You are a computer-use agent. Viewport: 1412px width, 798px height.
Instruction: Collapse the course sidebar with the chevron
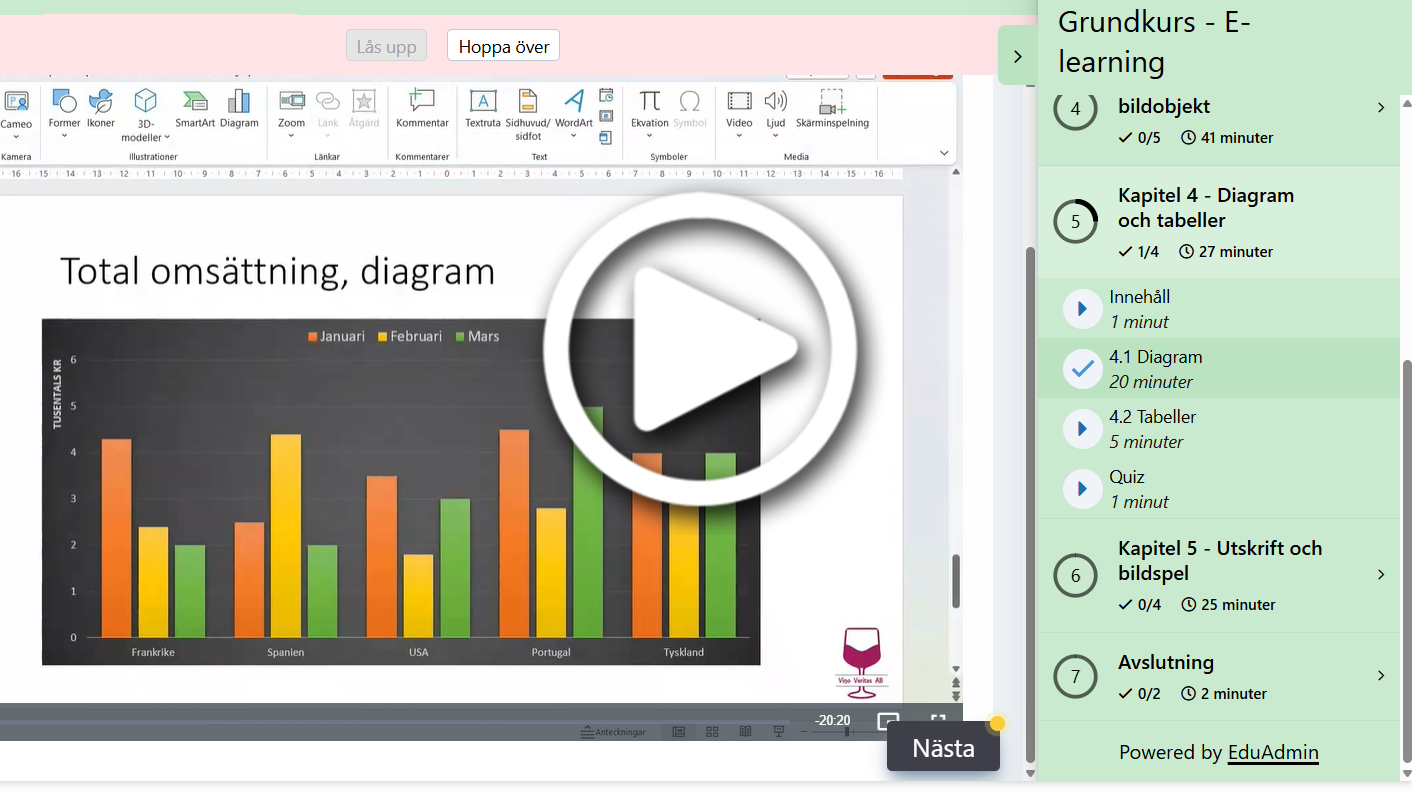[x=1017, y=56]
